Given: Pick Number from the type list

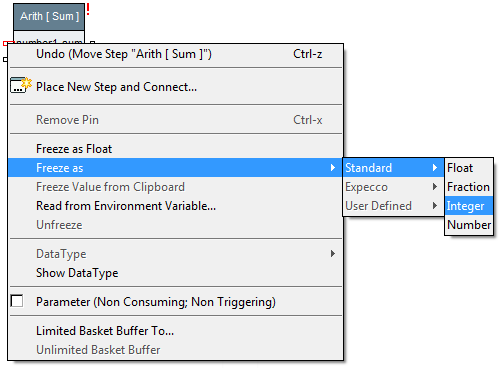Looking at the screenshot, I should point(469,225).
